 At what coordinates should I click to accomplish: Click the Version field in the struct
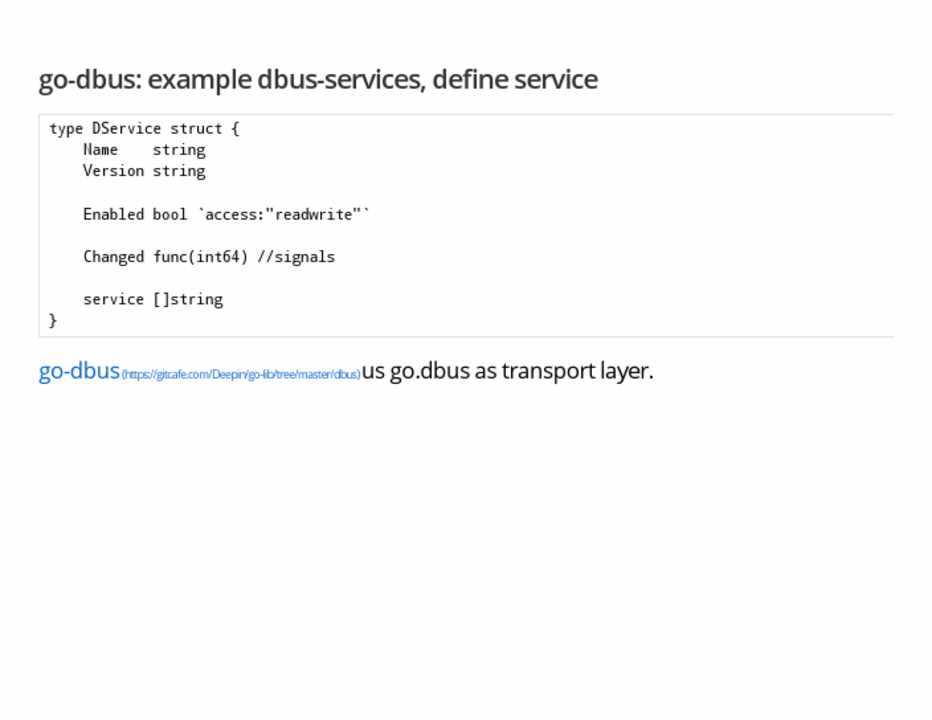click(x=113, y=171)
